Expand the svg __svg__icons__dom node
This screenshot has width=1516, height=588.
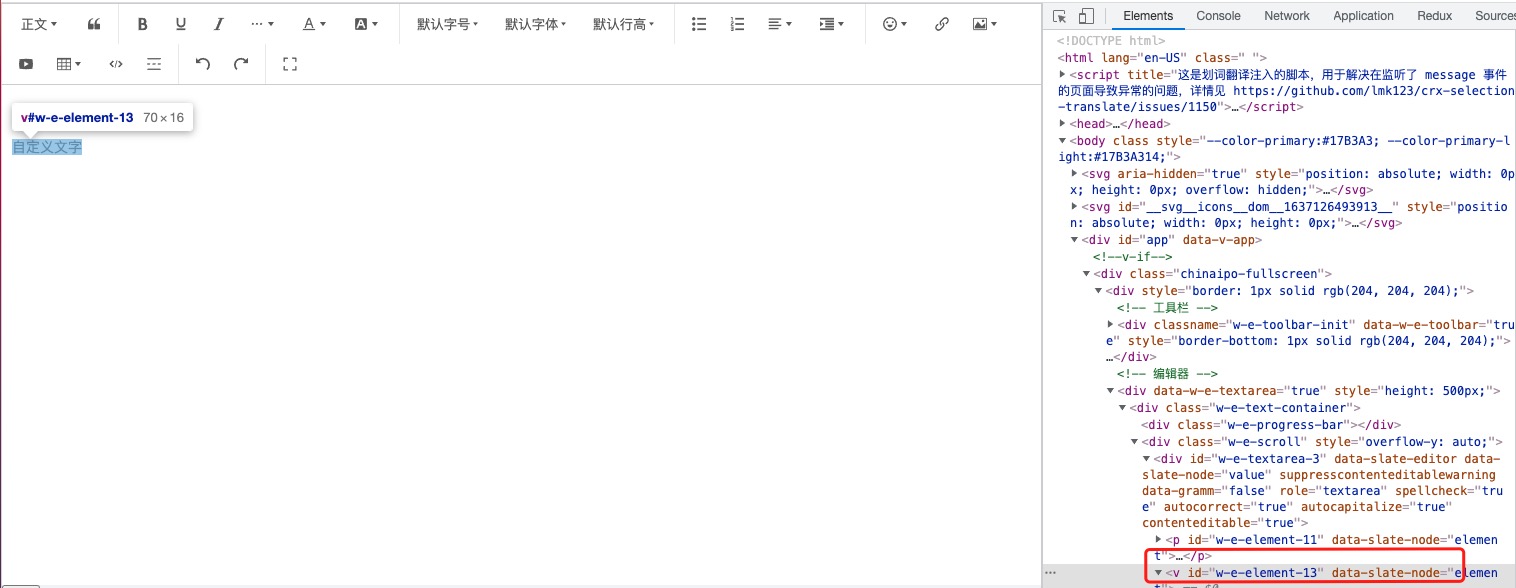click(x=1075, y=207)
